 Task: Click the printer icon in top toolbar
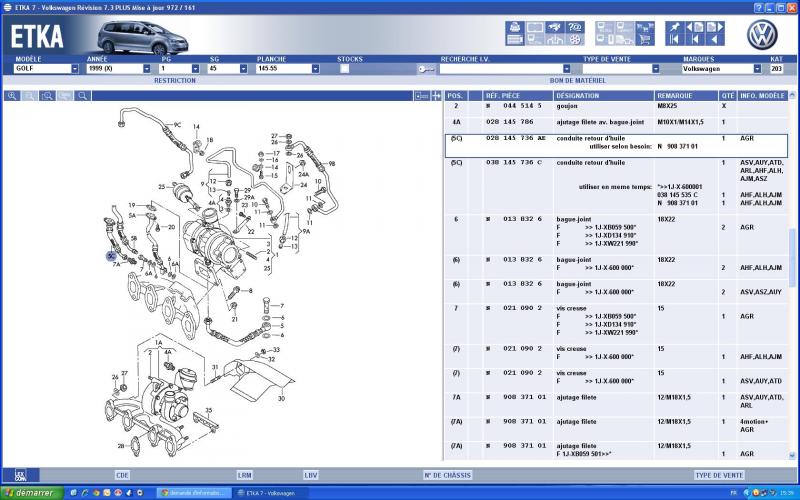[515, 27]
